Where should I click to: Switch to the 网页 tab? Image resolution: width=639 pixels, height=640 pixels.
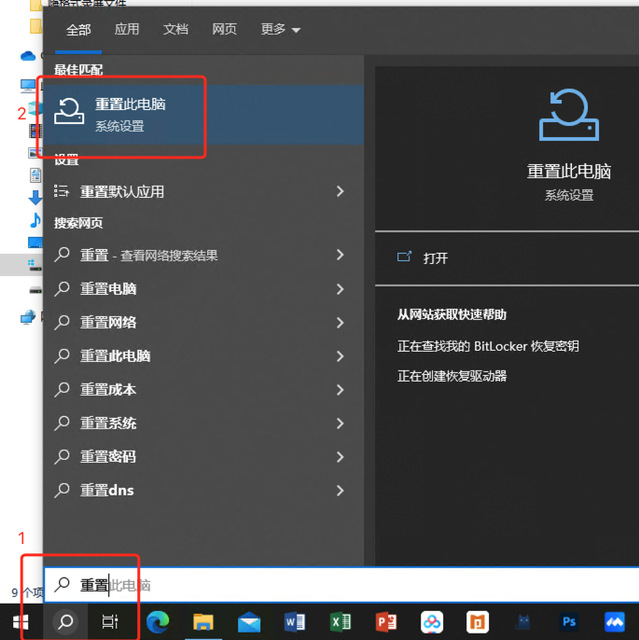coord(224,30)
